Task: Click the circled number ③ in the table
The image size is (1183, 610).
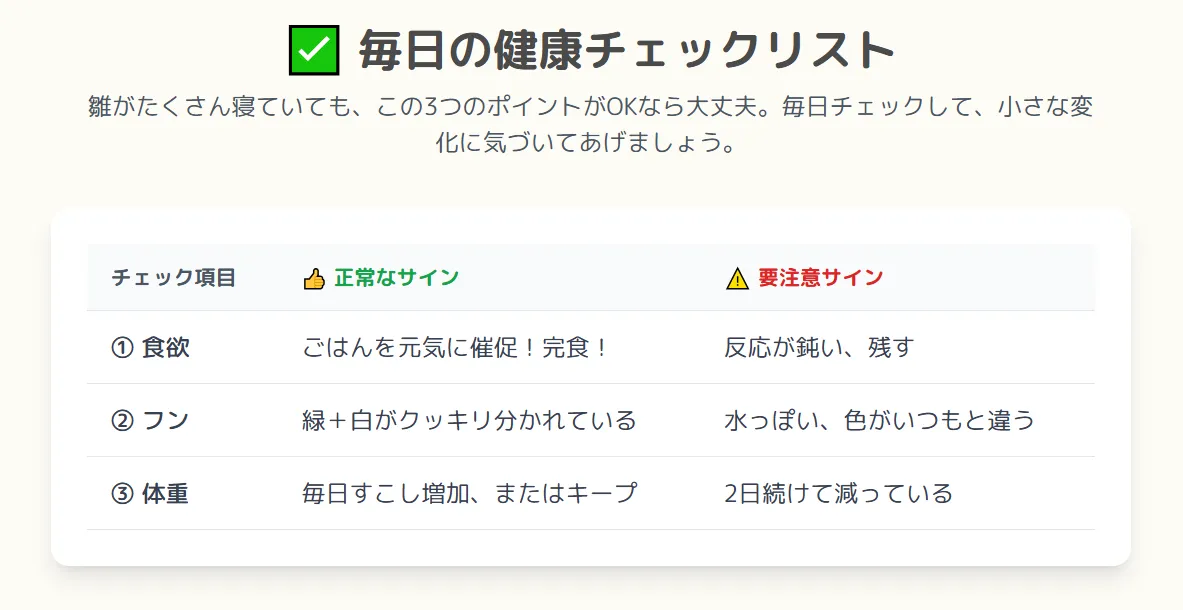Action: click(122, 494)
